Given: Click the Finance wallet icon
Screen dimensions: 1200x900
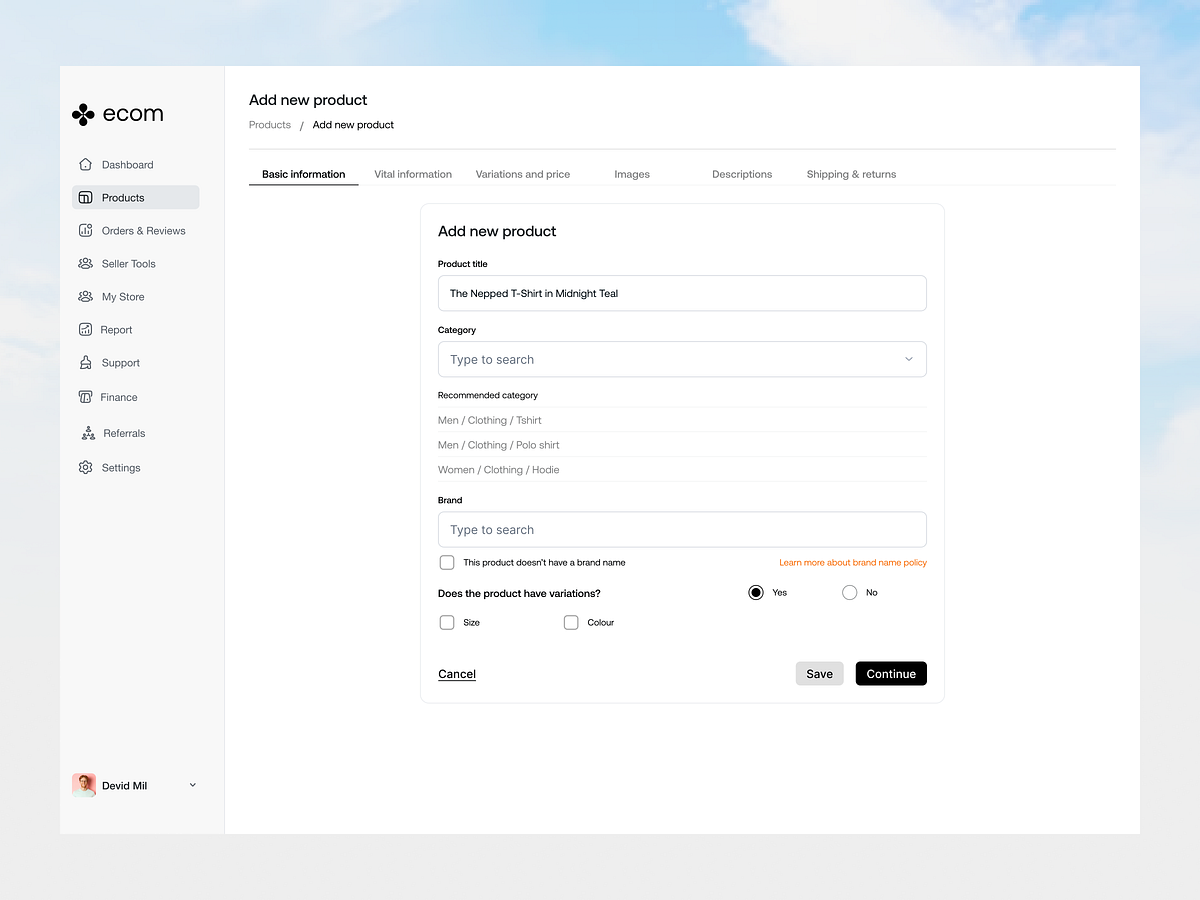Looking at the screenshot, I should point(86,396).
